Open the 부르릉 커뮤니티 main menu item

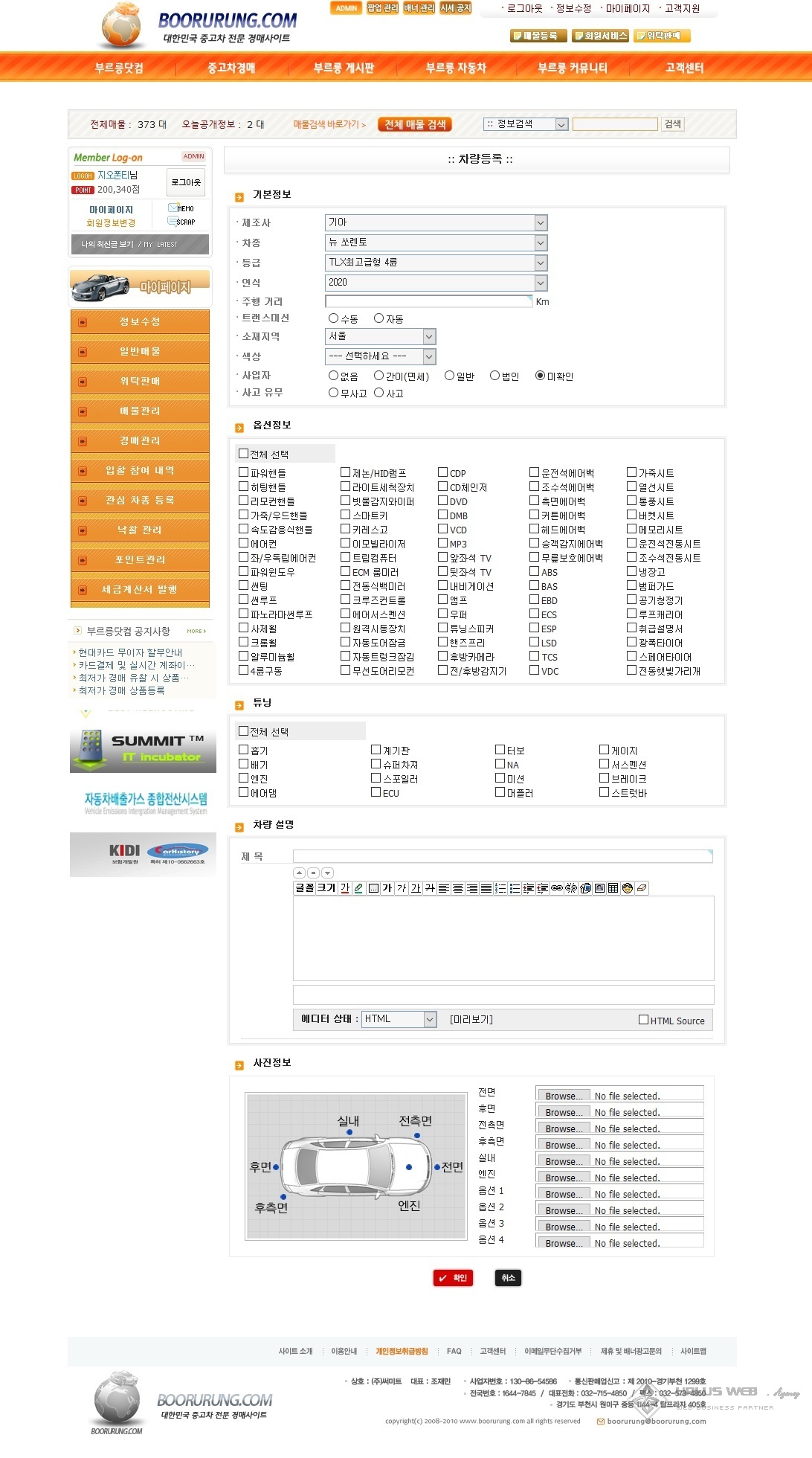[x=573, y=68]
